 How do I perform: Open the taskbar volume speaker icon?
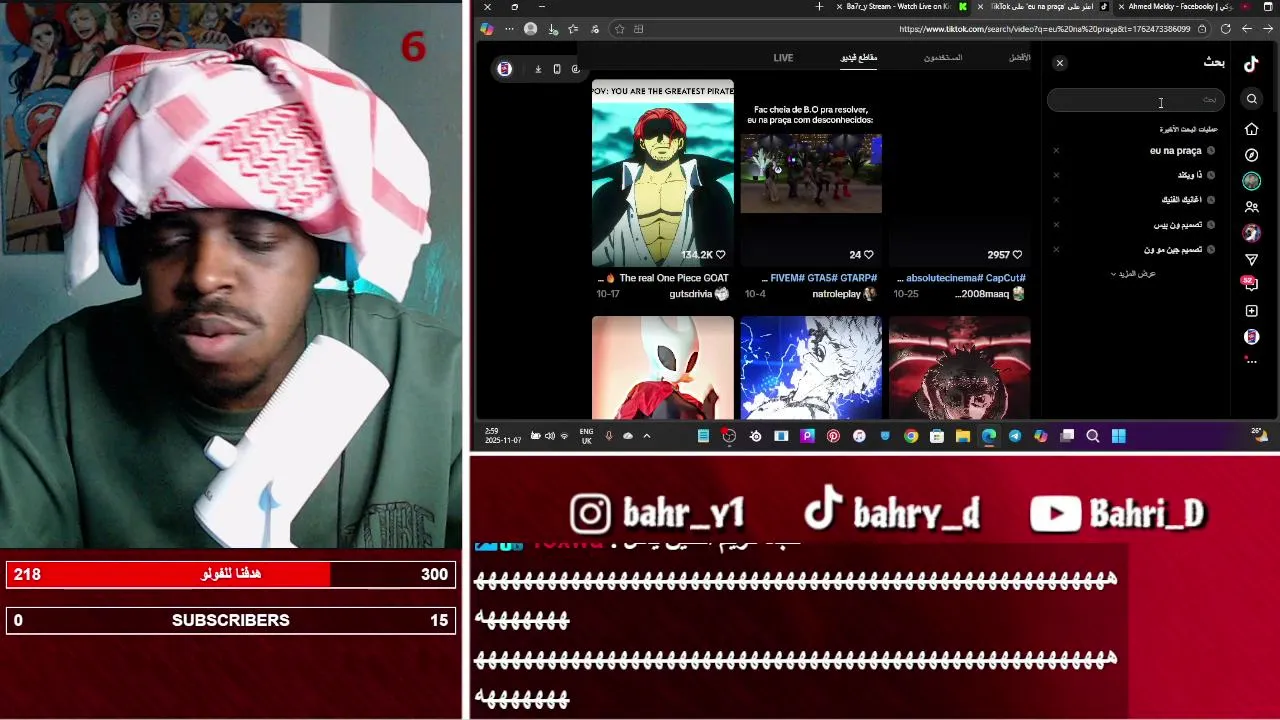tap(549, 436)
